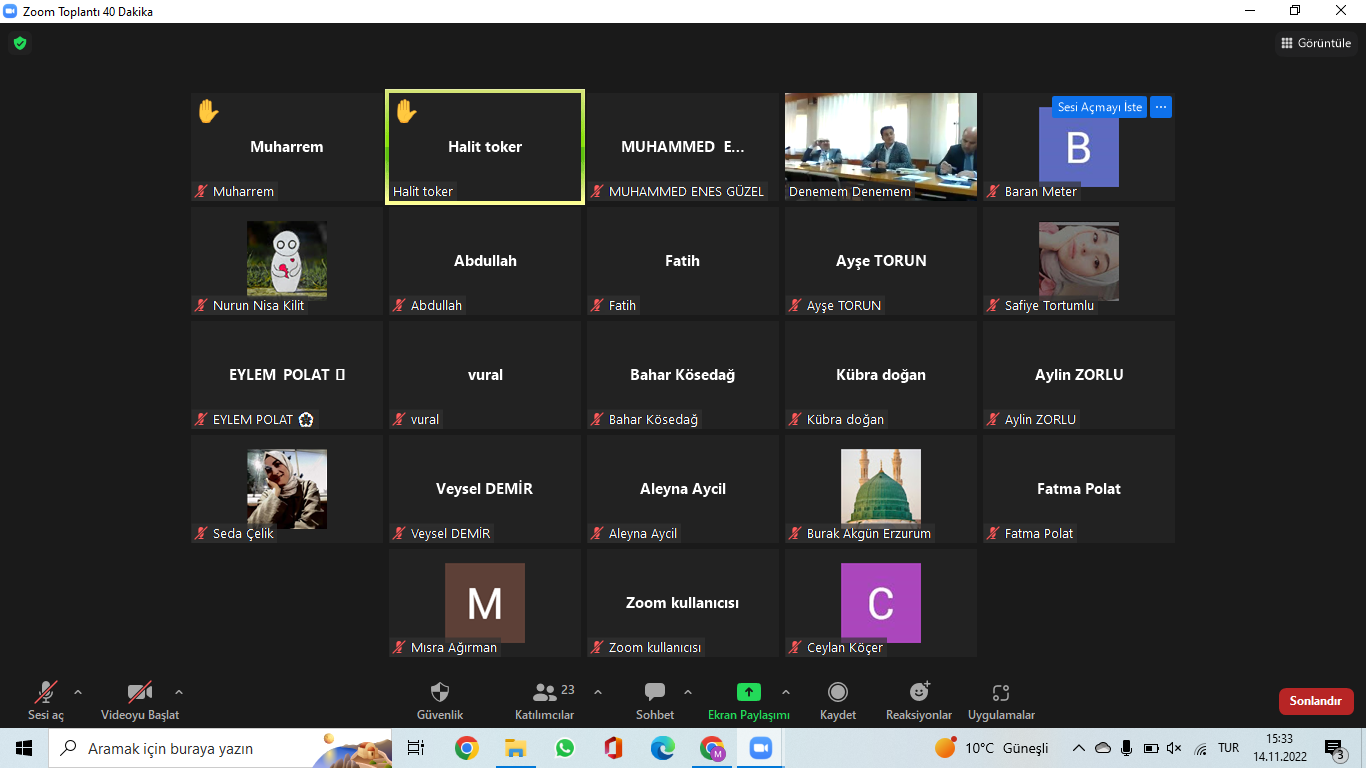Viewport: 1366px width, 768px height.
Task: Open the Görüntüle view menu
Action: click(1315, 43)
